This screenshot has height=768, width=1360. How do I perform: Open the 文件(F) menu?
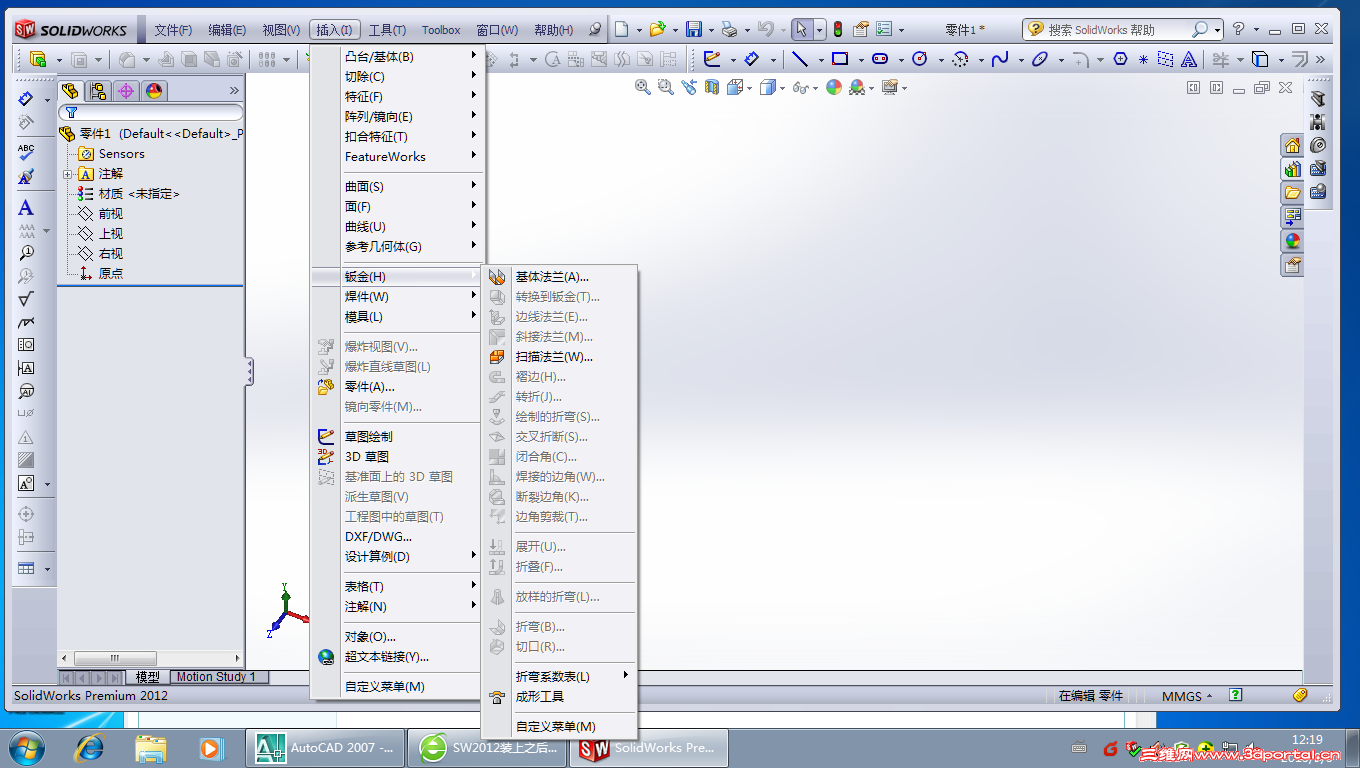pos(174,30)
